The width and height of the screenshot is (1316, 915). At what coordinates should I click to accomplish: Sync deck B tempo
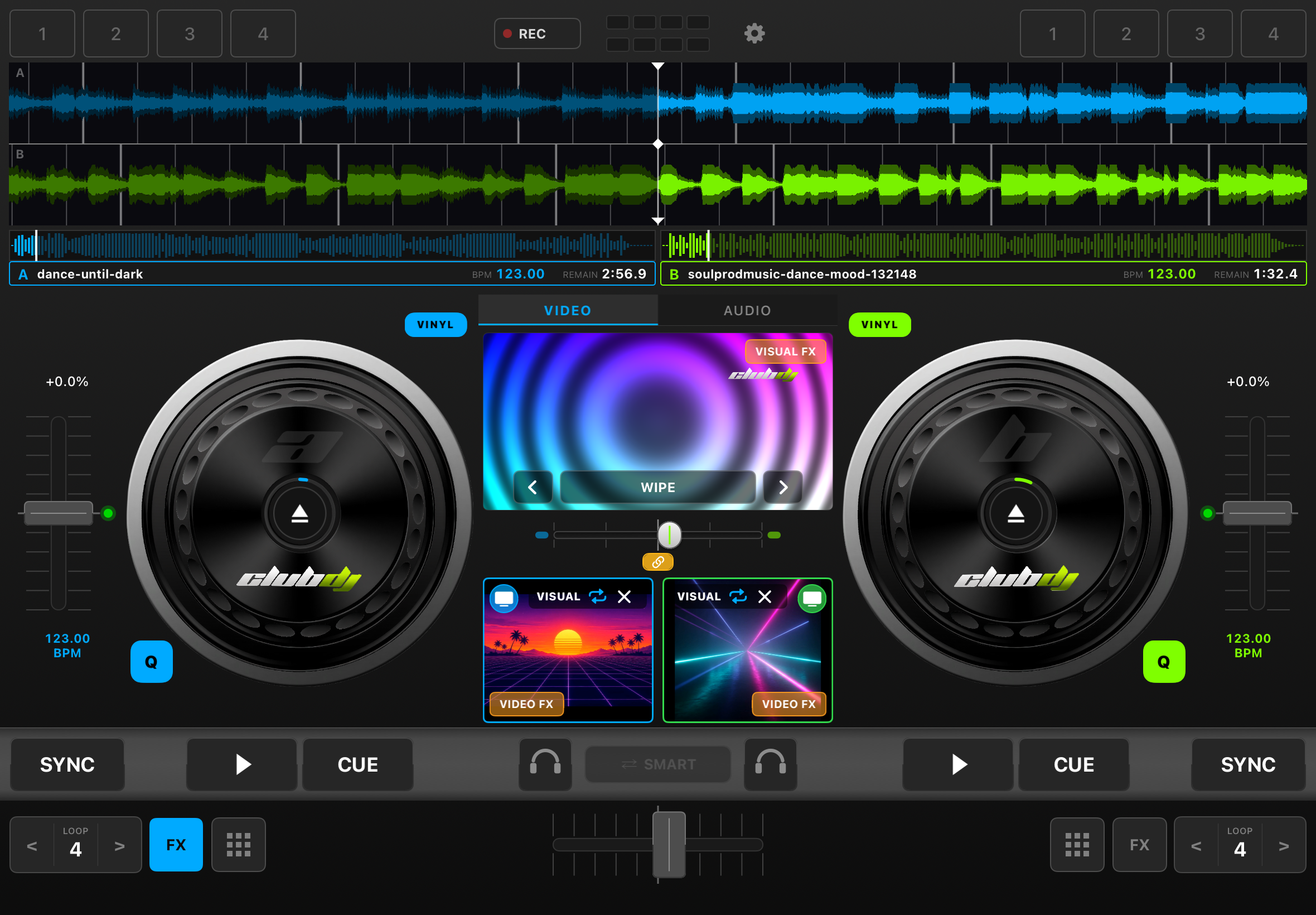point(1248,764)
